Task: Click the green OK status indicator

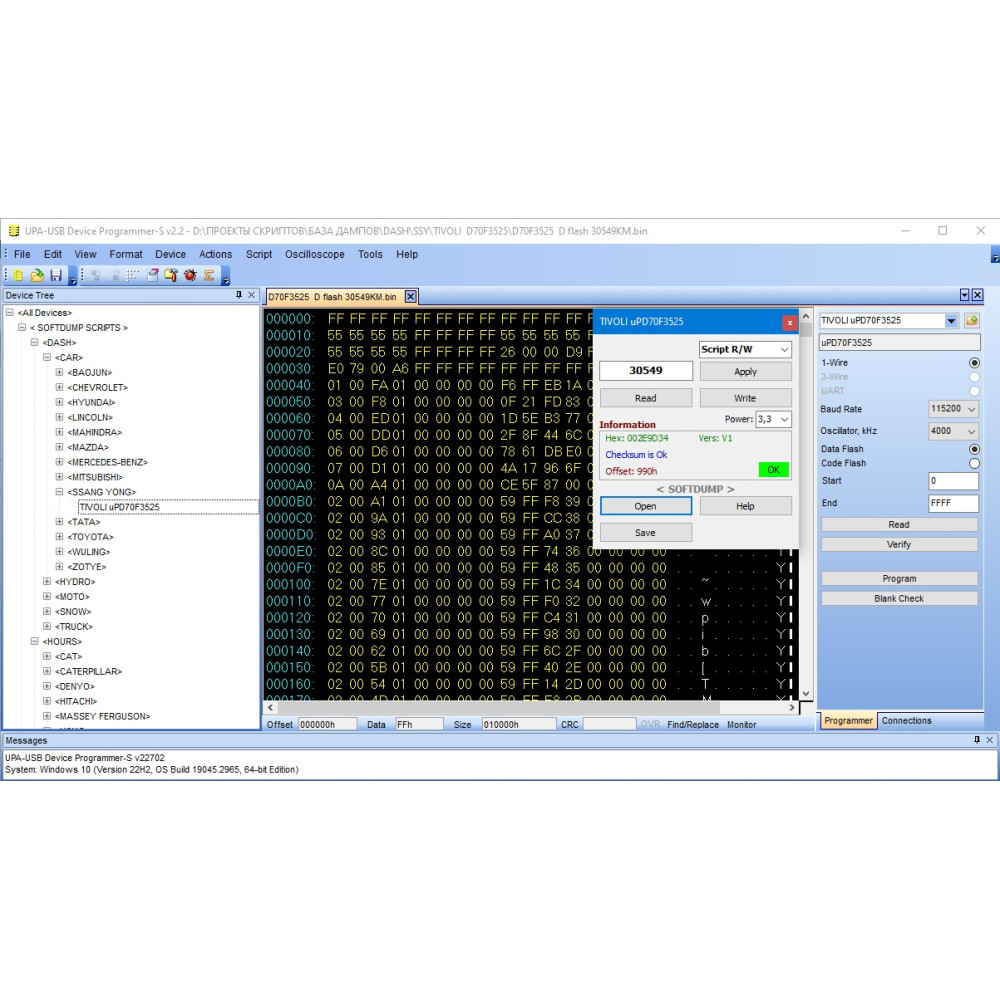Action: click(774, 470)
